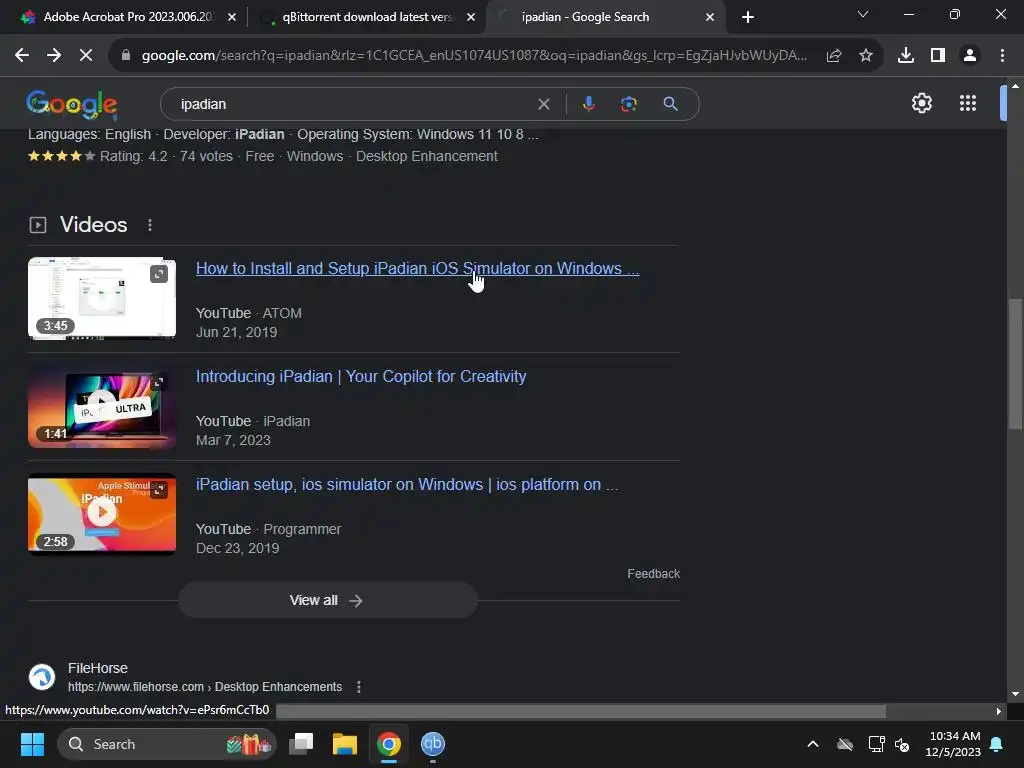
Task: Open Introducing iPadian Copilot for Creativity link
Action: [361, 376]
